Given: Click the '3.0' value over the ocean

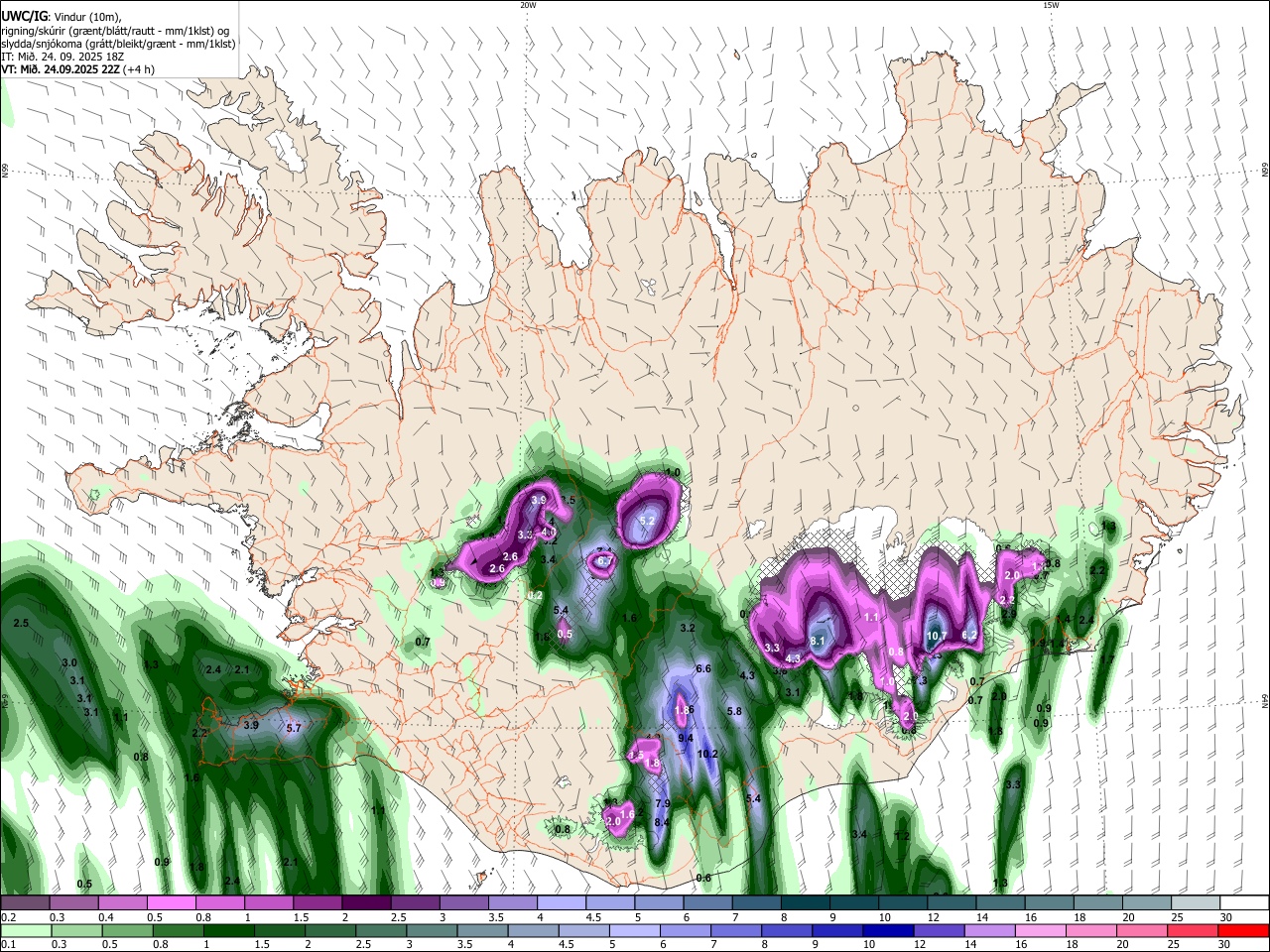Looking at the screenshot, I should tap(69, 662).
